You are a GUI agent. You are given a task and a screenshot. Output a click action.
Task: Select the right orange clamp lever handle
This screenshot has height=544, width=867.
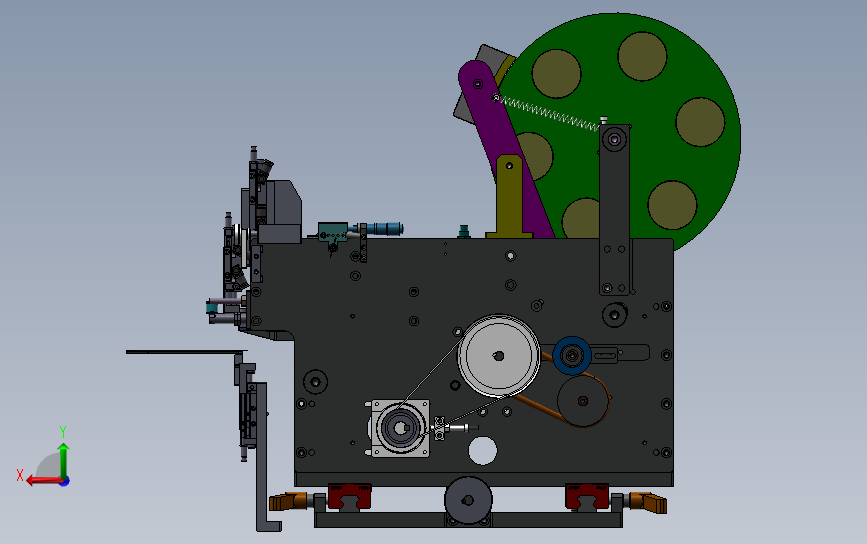click(648, 502)
